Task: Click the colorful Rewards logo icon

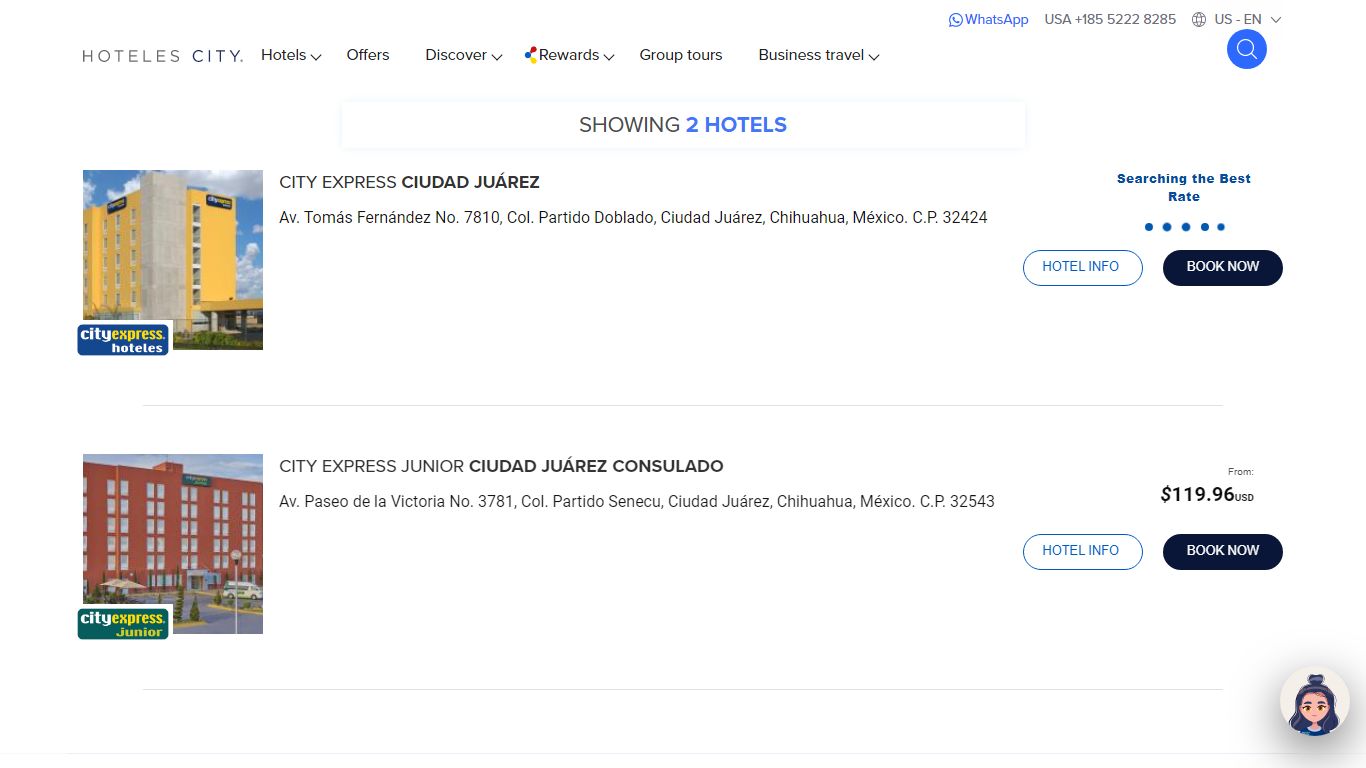Action: point(531,55)
